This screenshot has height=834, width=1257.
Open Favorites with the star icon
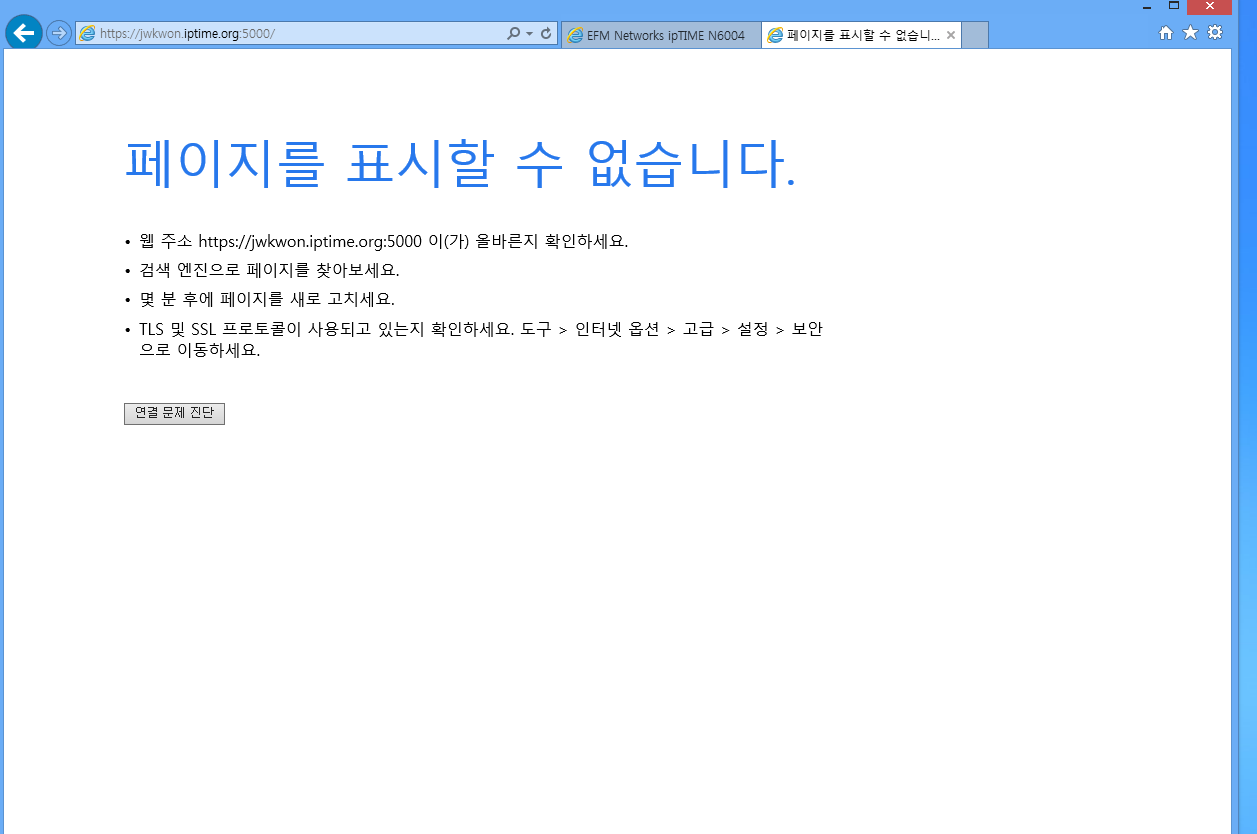(1190, 33)
